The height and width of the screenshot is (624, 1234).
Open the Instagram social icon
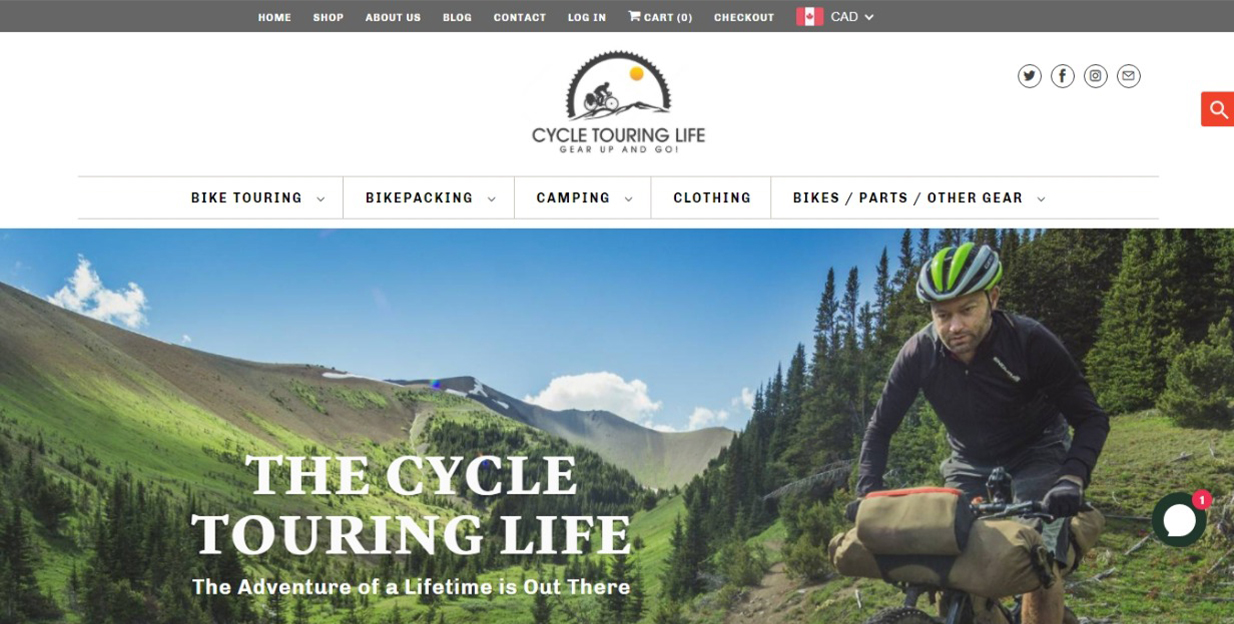click(1095, 76)
